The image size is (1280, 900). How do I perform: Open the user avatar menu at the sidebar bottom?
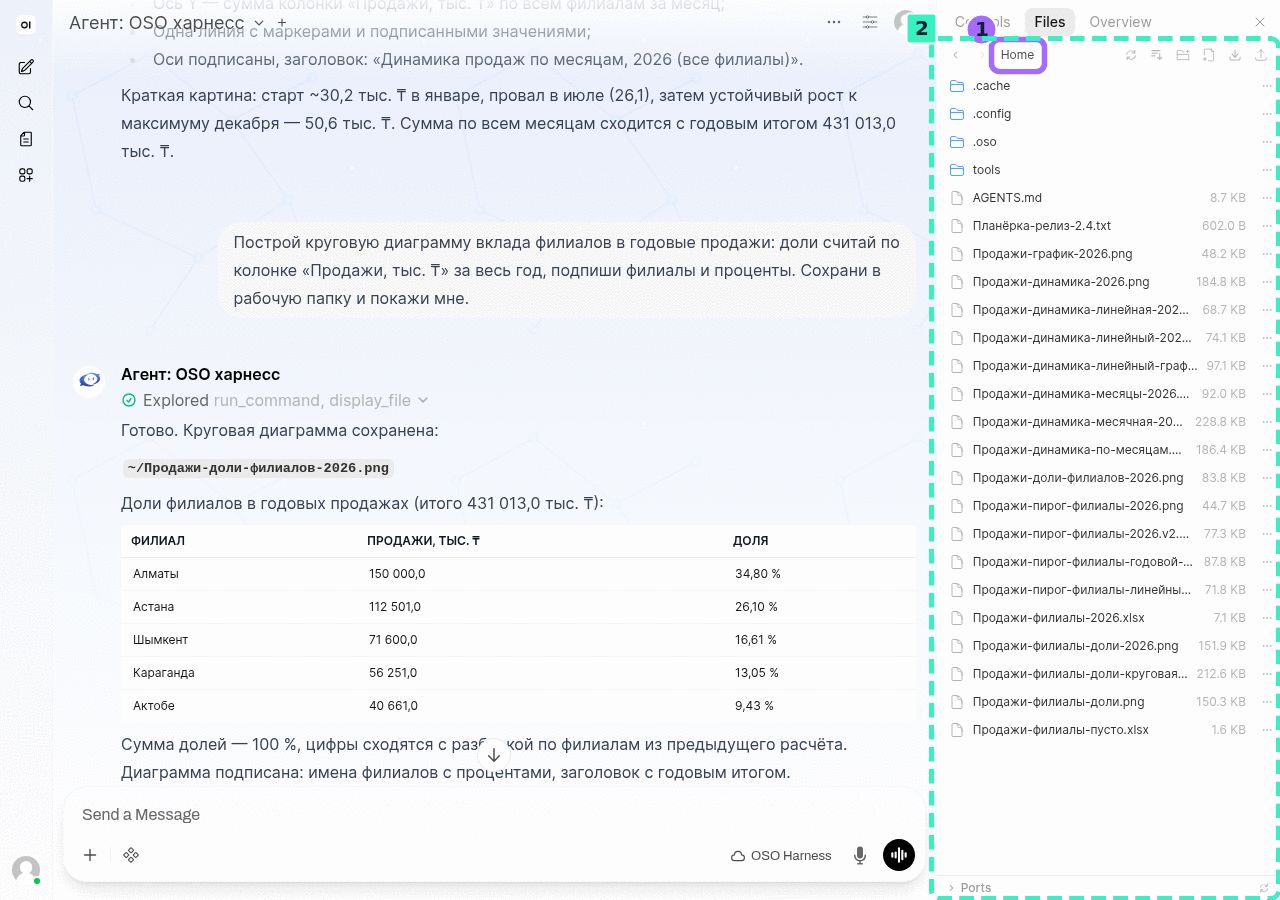(26, 869)
